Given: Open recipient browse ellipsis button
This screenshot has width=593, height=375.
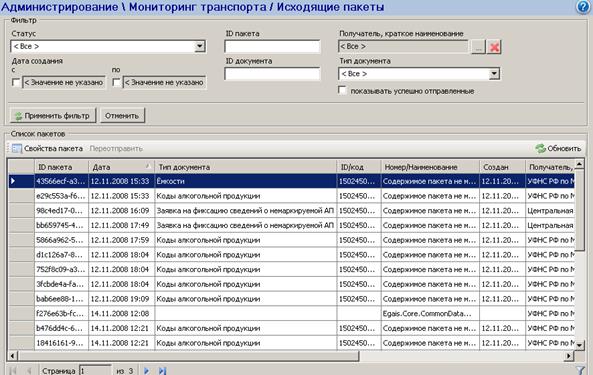Looking at the screenshot, I should coord(478,47).
